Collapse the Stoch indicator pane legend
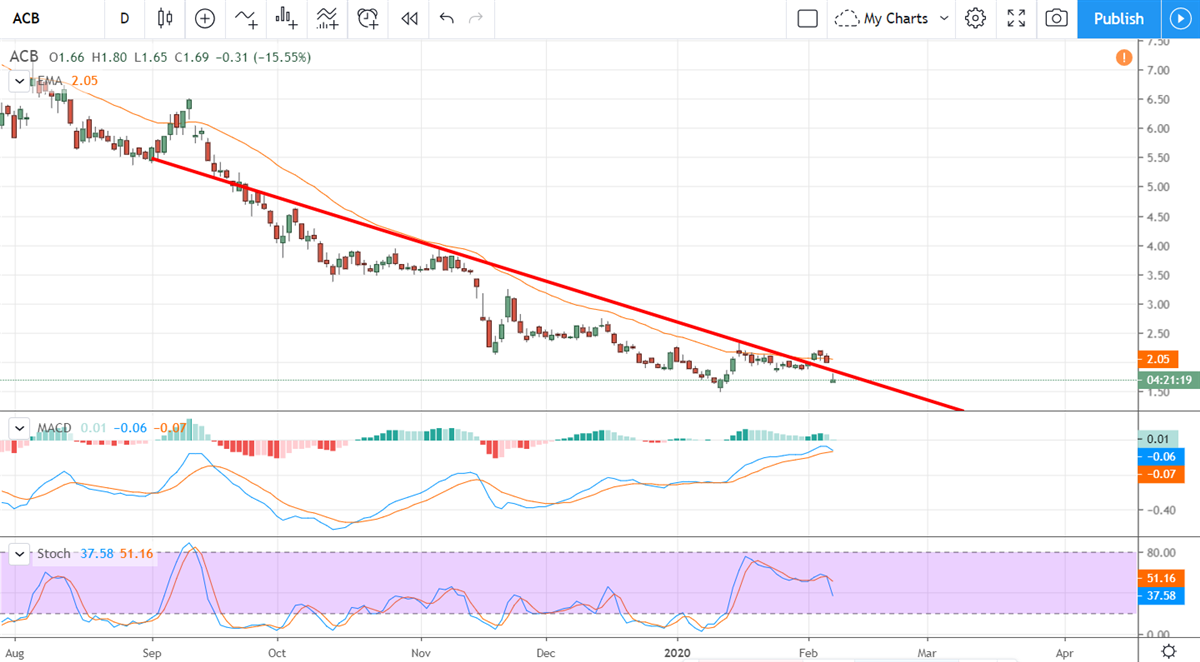1200x662 pixels. 18,553
